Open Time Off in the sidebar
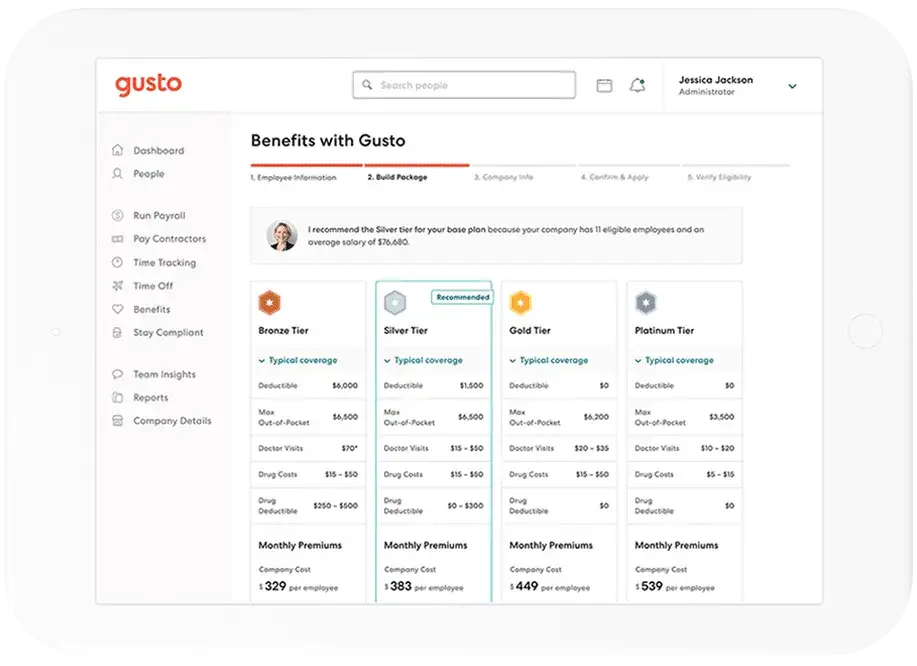 (153, 286)
